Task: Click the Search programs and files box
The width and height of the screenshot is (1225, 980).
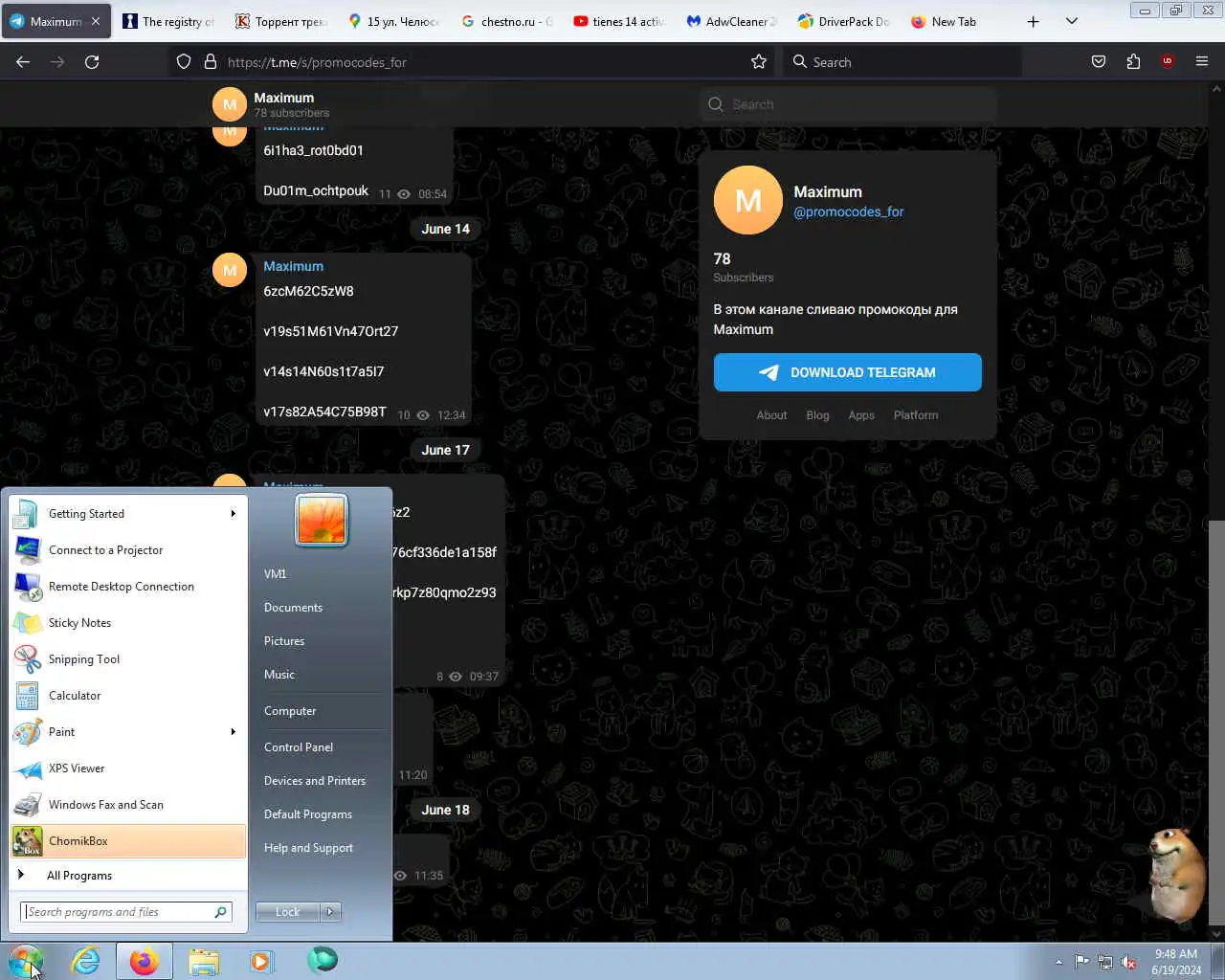Action: [126, 912]
